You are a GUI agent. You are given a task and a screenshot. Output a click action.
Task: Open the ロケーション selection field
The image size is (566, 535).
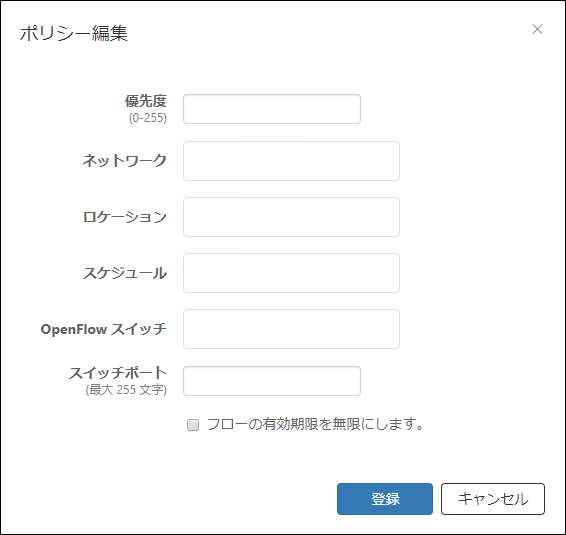click(x=291, y=217)
